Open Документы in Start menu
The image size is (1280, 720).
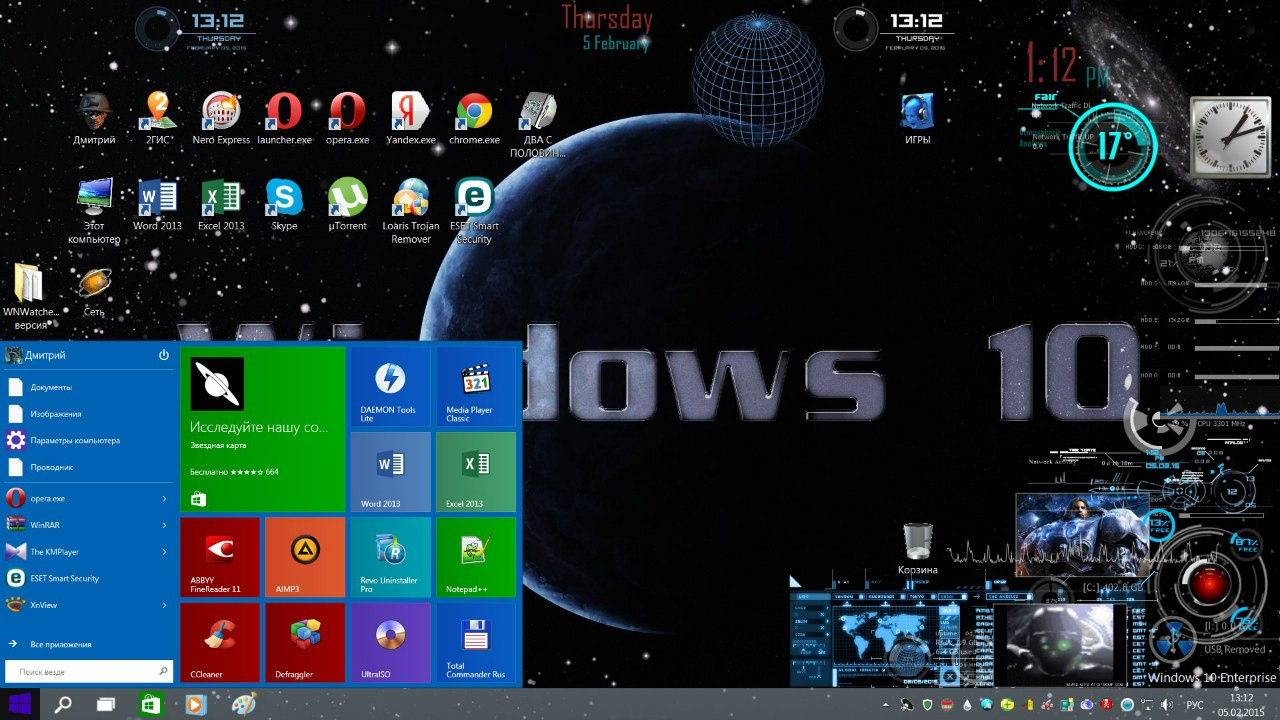click(50, 387)
